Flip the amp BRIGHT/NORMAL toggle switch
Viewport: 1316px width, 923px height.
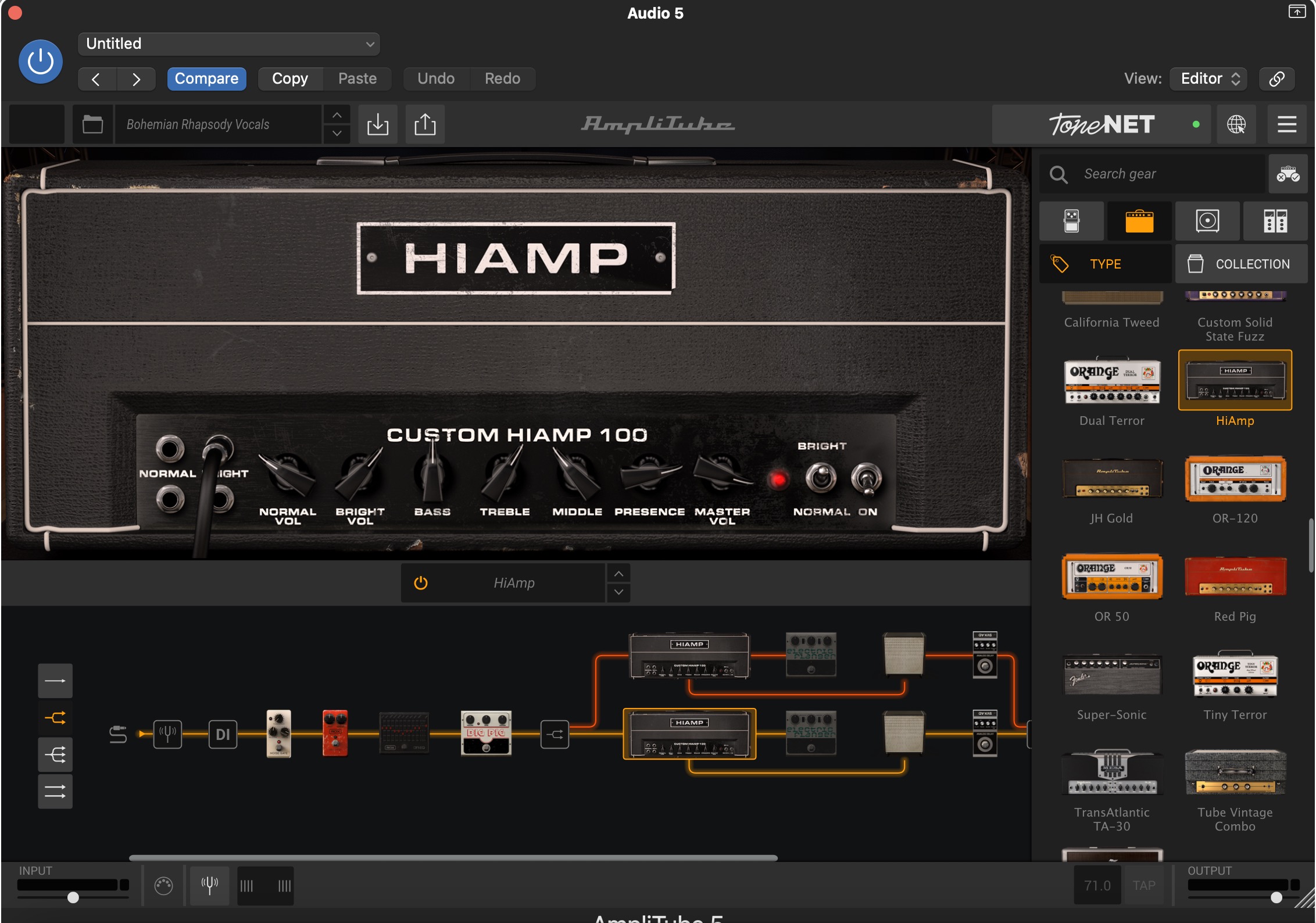(x=821, y=478)
